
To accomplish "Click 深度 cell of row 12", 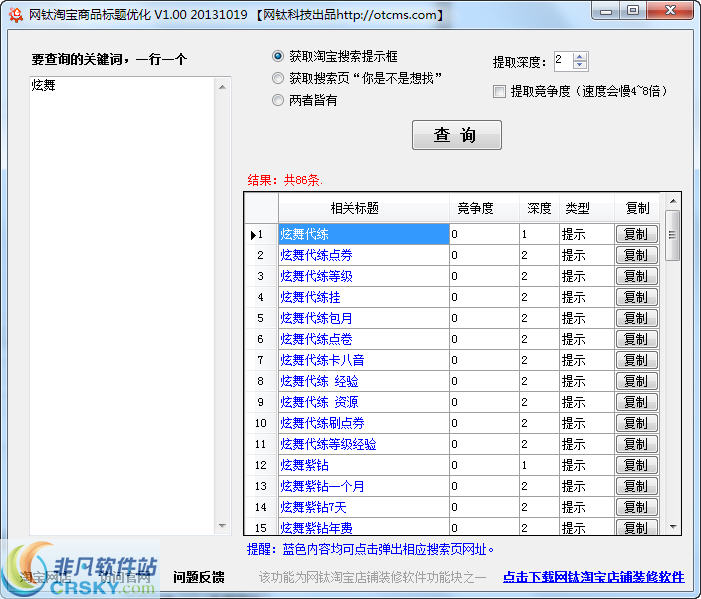I will click(539, 465).
